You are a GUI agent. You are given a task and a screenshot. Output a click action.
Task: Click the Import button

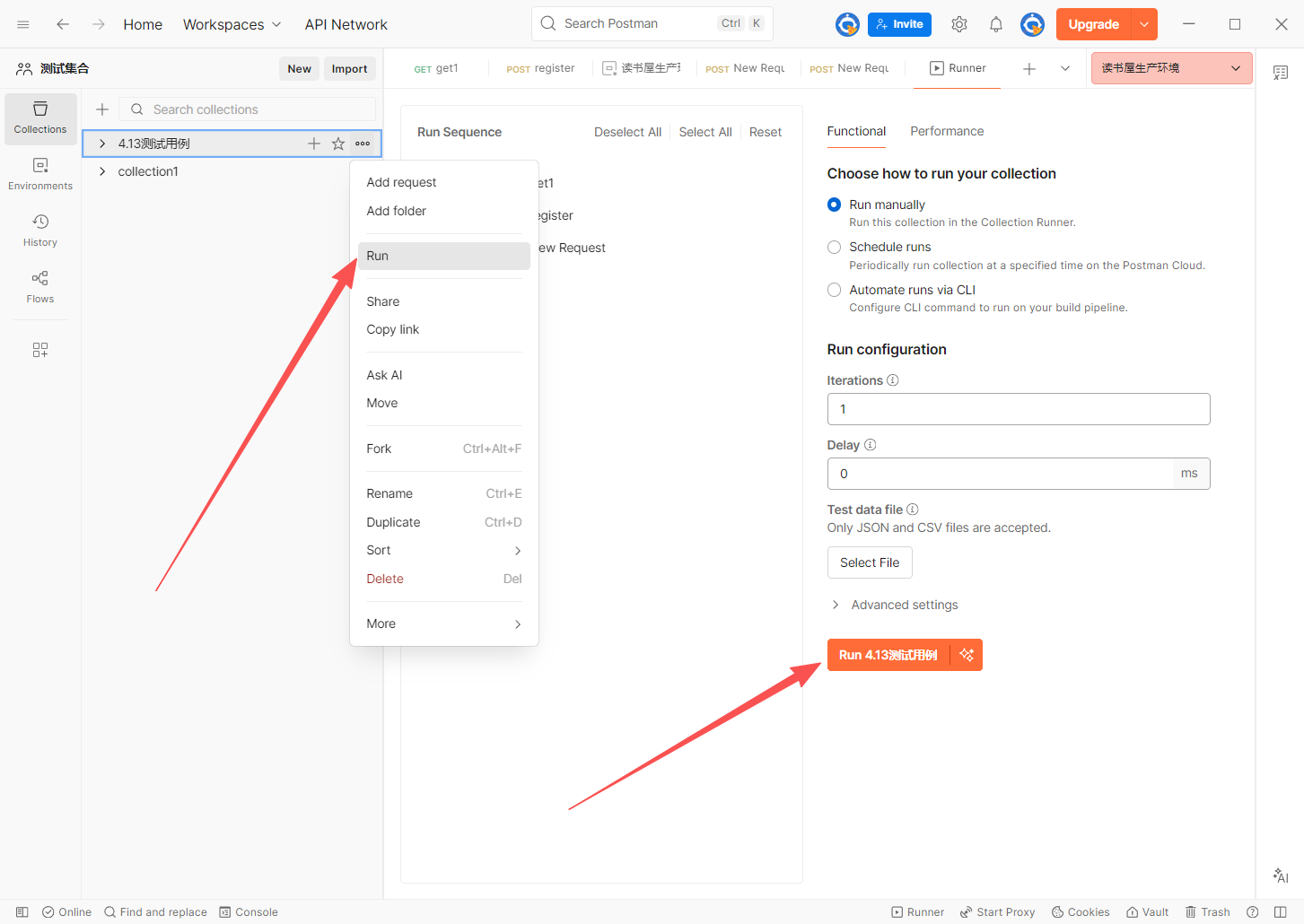(x=349, y=69)
